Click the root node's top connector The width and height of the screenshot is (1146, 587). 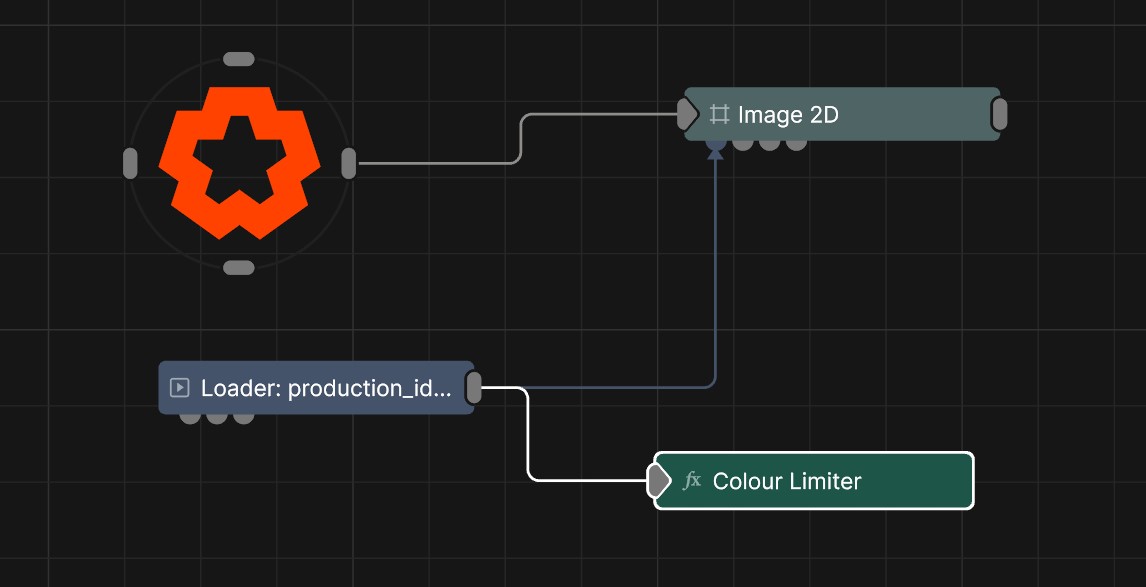239,59
